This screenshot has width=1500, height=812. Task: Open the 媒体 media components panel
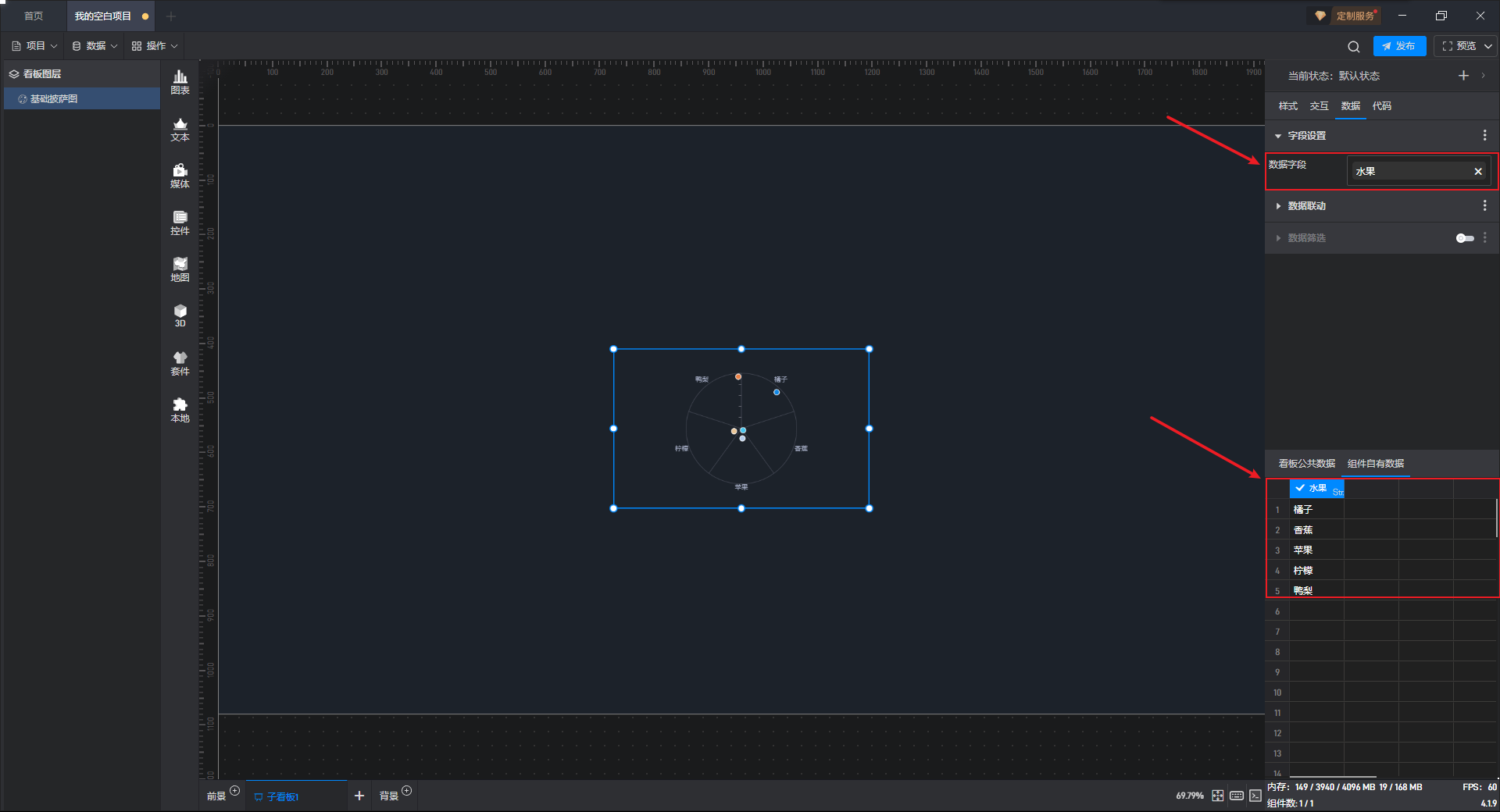(180, 176)
